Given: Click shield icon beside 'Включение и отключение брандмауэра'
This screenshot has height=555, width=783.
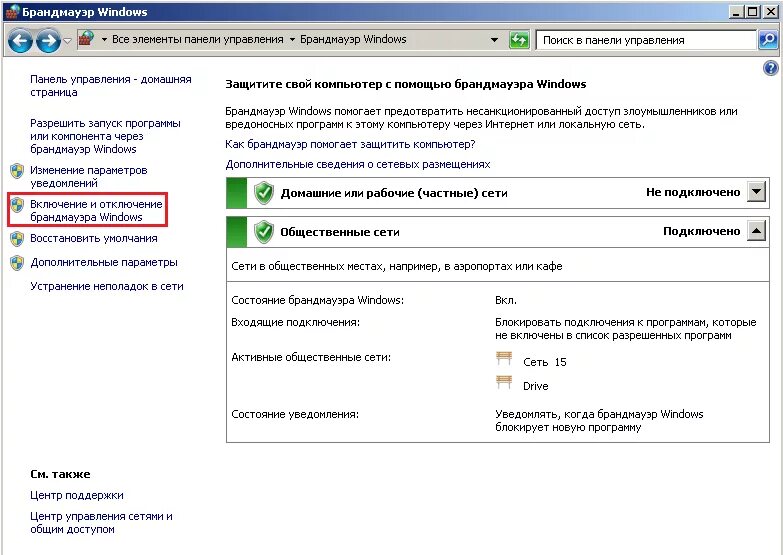Looking at the screenshot, I should [17, 205].
